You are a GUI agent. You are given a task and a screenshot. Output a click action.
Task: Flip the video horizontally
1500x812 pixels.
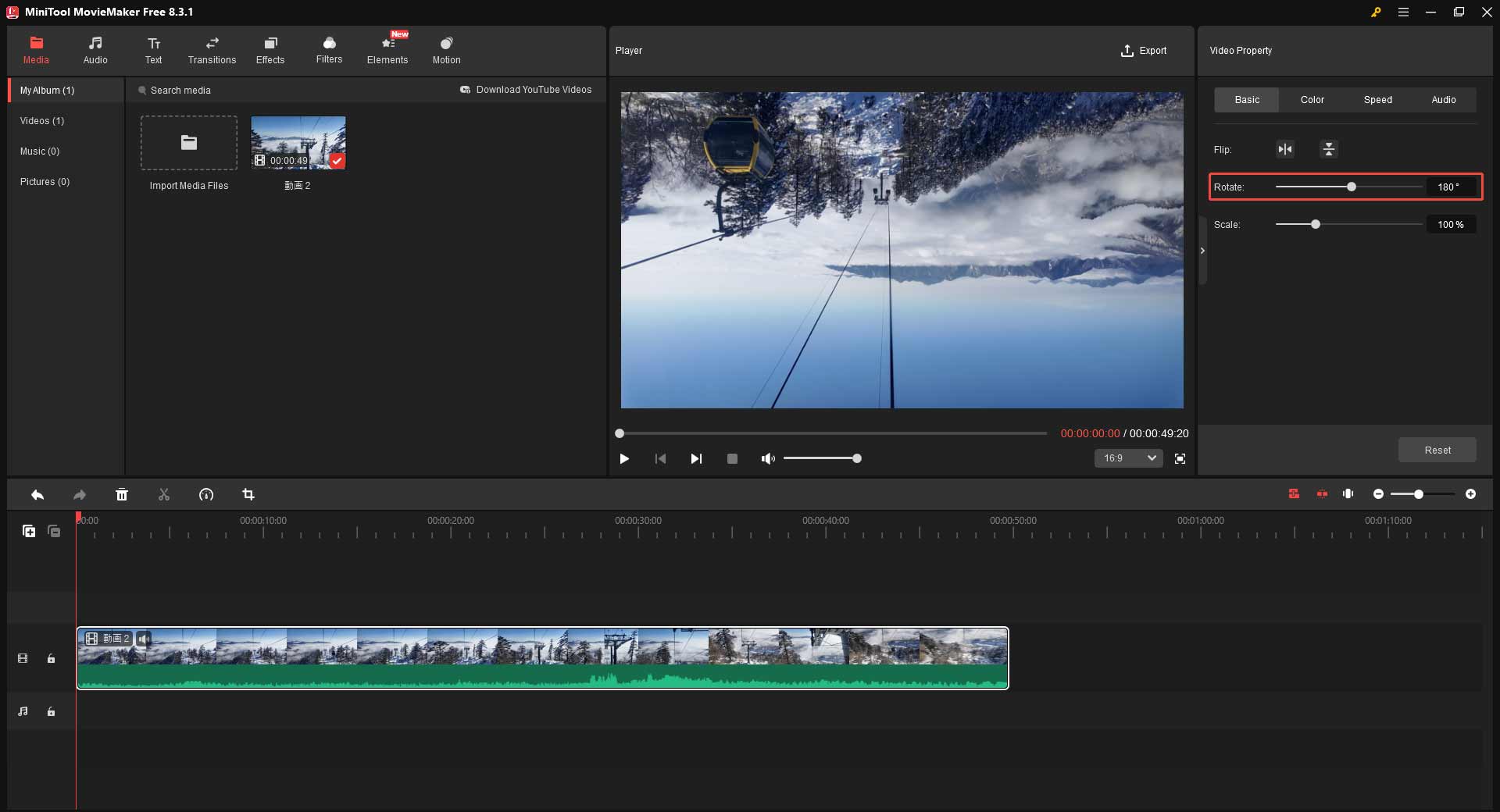(x=1285, y=149)
